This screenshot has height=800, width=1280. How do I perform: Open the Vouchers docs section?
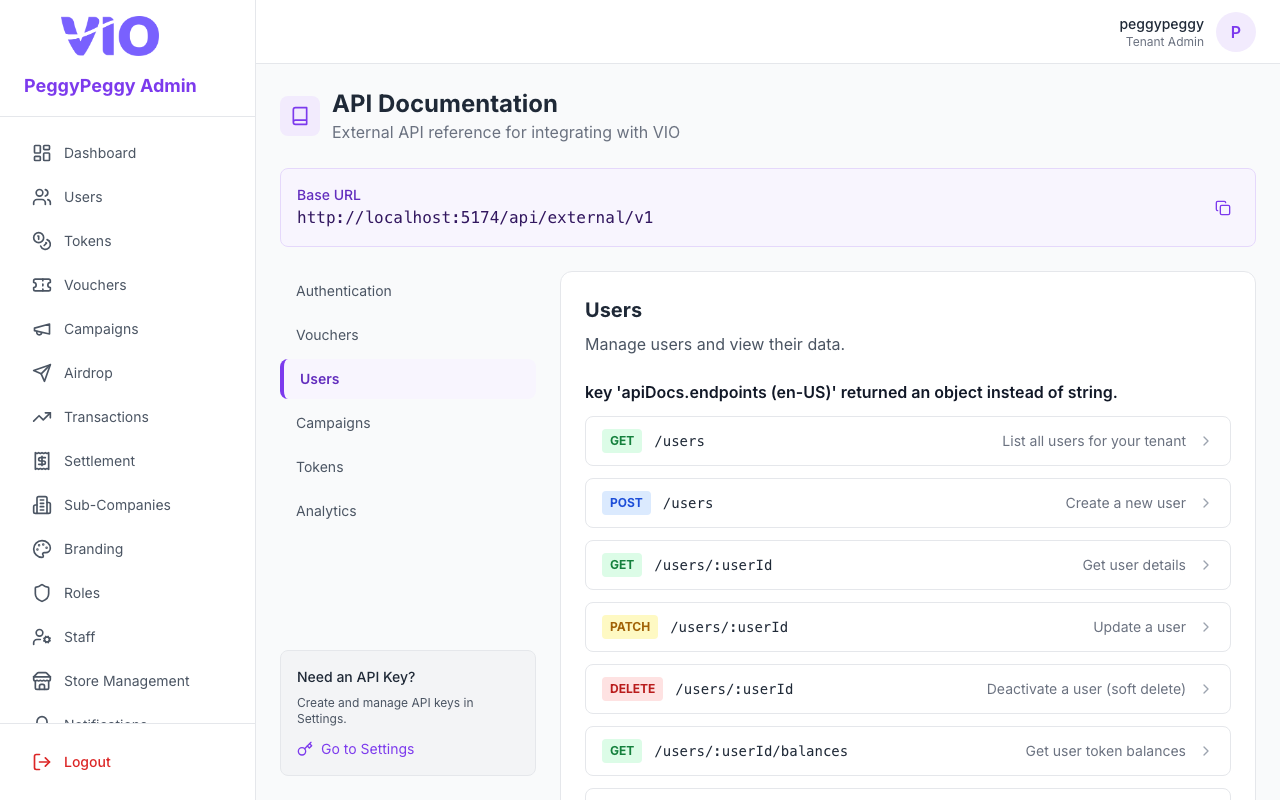(408, 335)
